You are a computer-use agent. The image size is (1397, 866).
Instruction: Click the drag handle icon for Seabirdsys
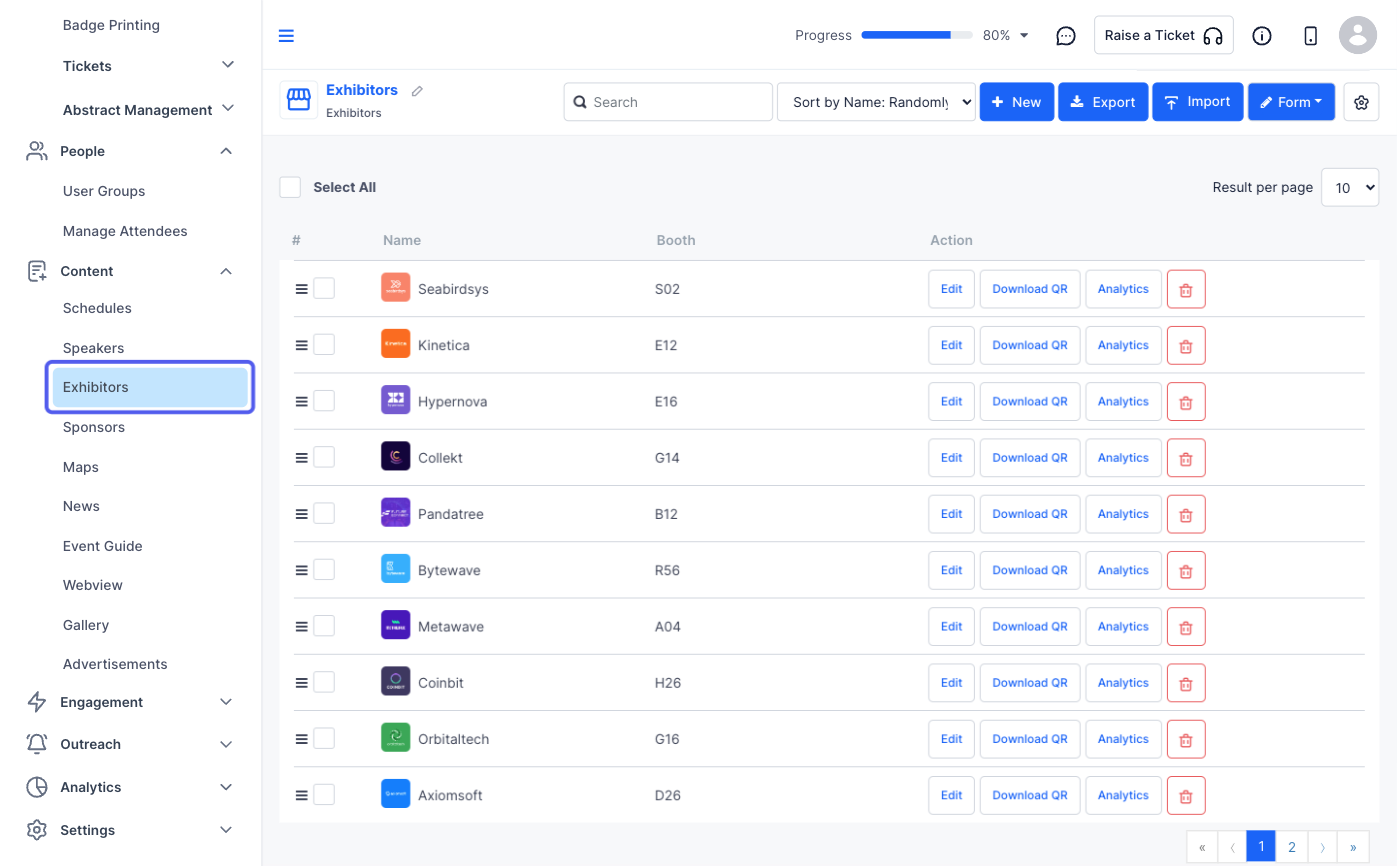301,289
